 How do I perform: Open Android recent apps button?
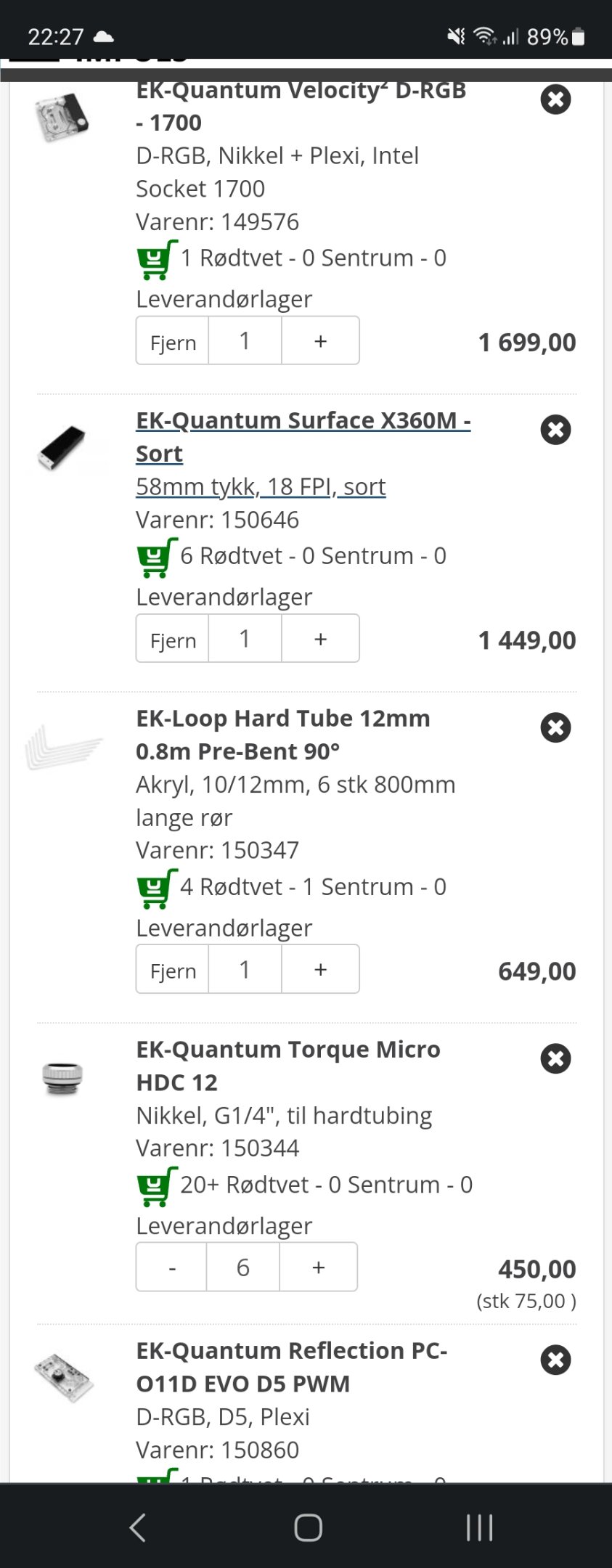479,1527
